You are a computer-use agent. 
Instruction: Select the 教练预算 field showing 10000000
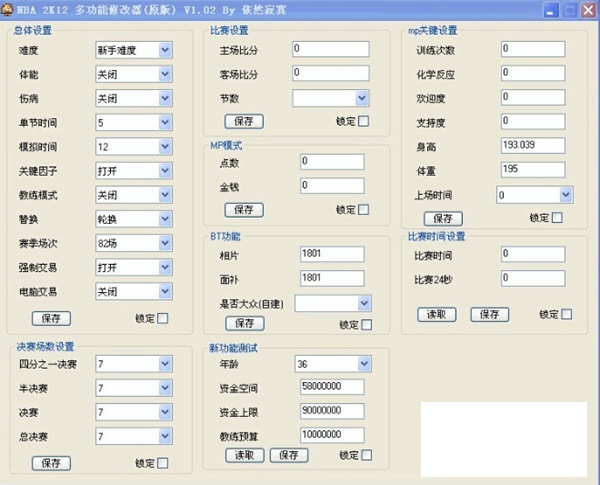pos(333,435)
